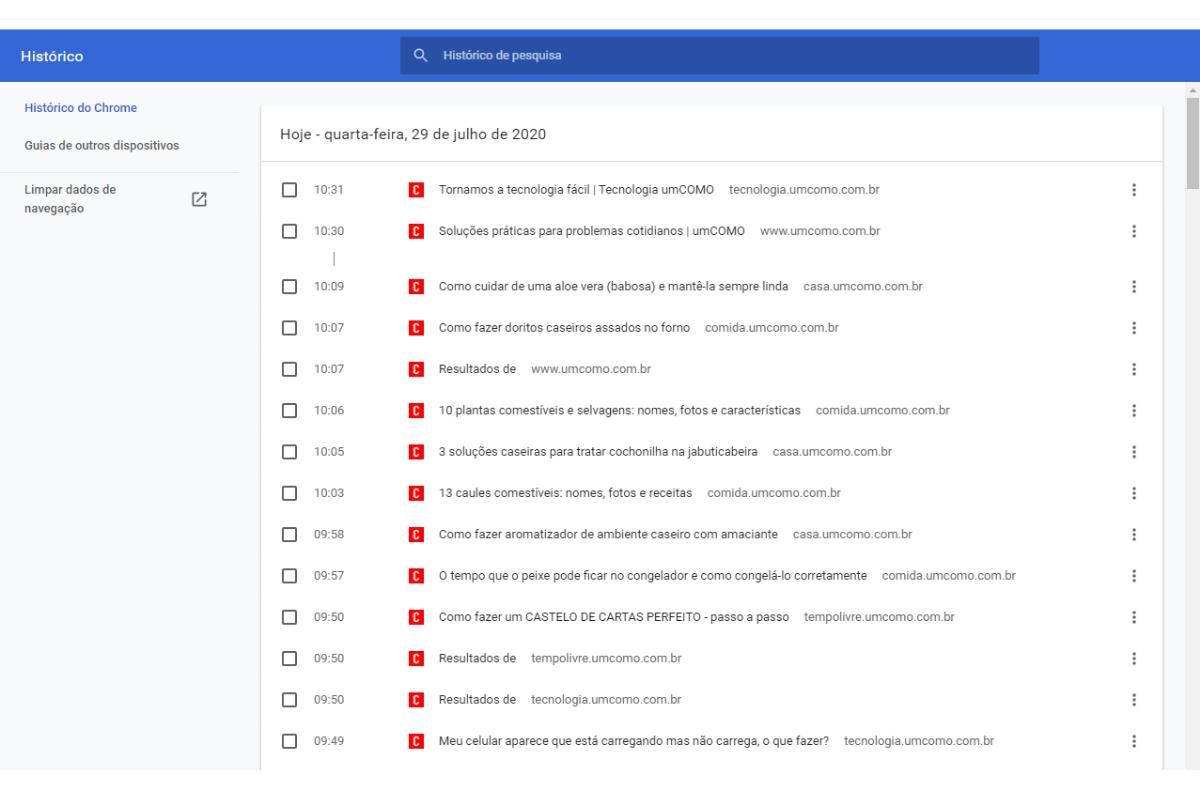Click the search magnifier icon in history bar

pyautogui.click(x=421, y=56)
